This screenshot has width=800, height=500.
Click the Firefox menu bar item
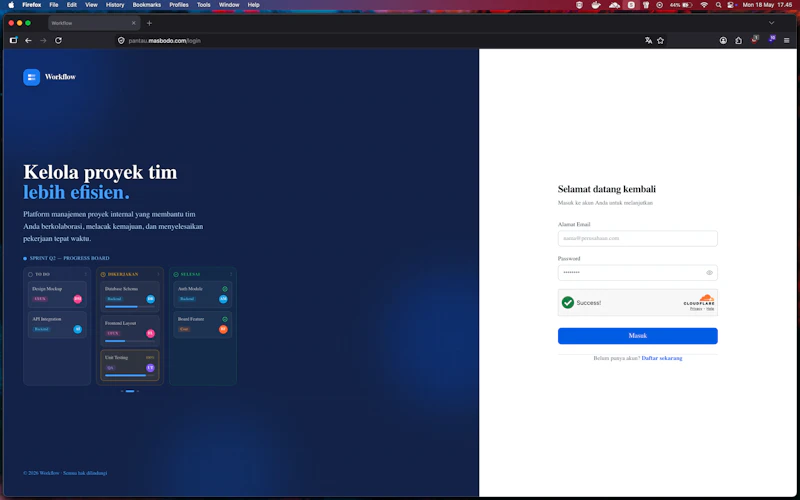pos(32,5)
